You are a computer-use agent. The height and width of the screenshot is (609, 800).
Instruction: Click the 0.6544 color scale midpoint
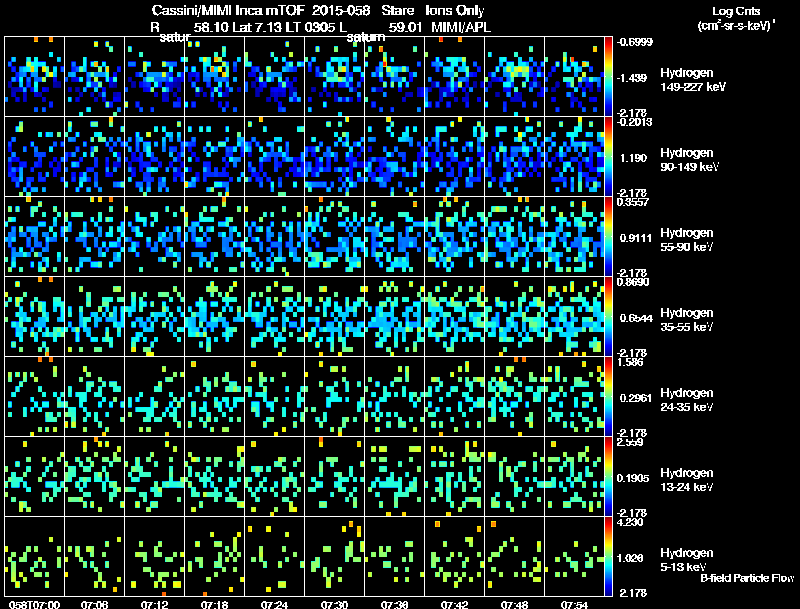pos(636,318)
